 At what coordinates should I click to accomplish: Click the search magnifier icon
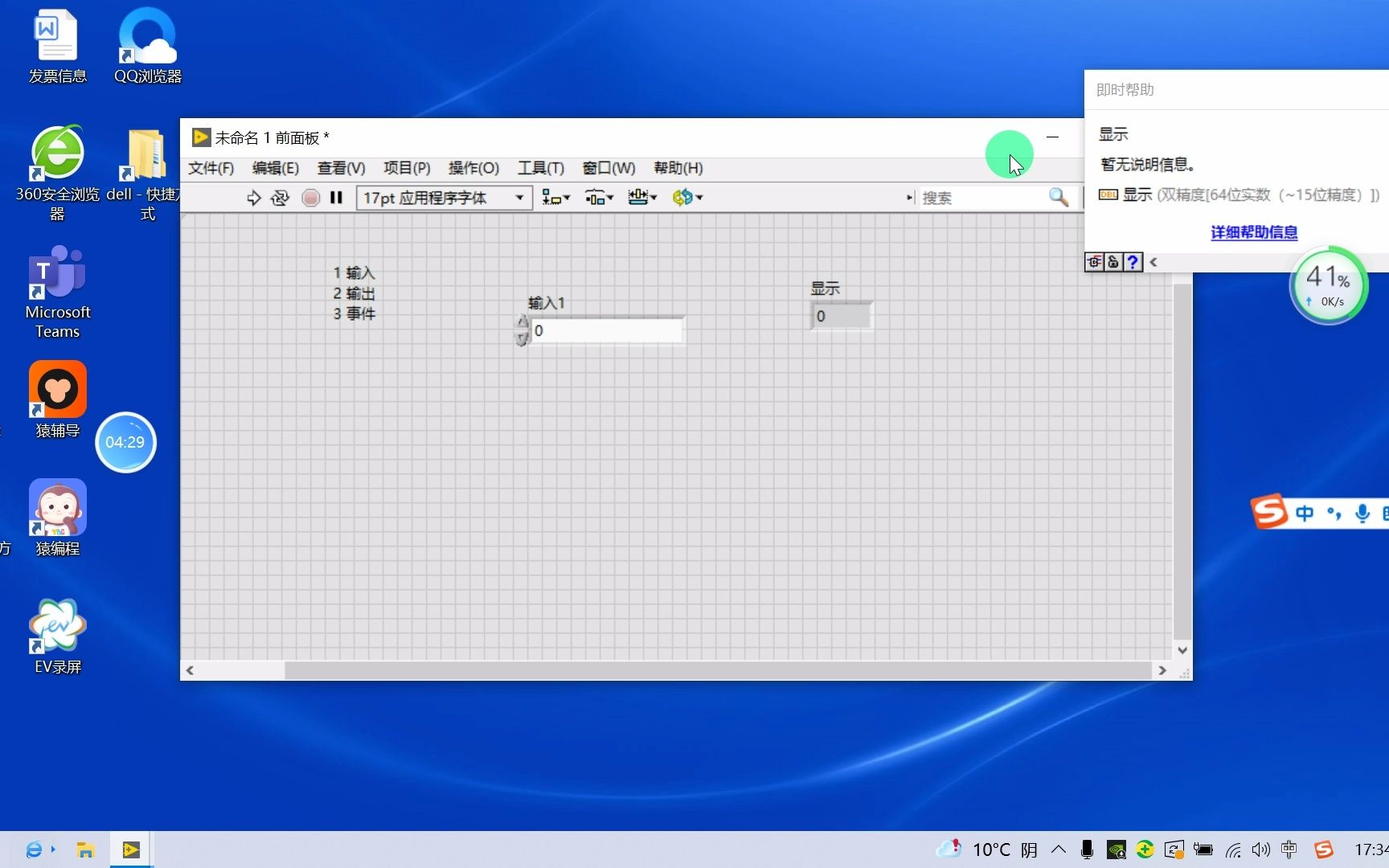coord(1058,198)
